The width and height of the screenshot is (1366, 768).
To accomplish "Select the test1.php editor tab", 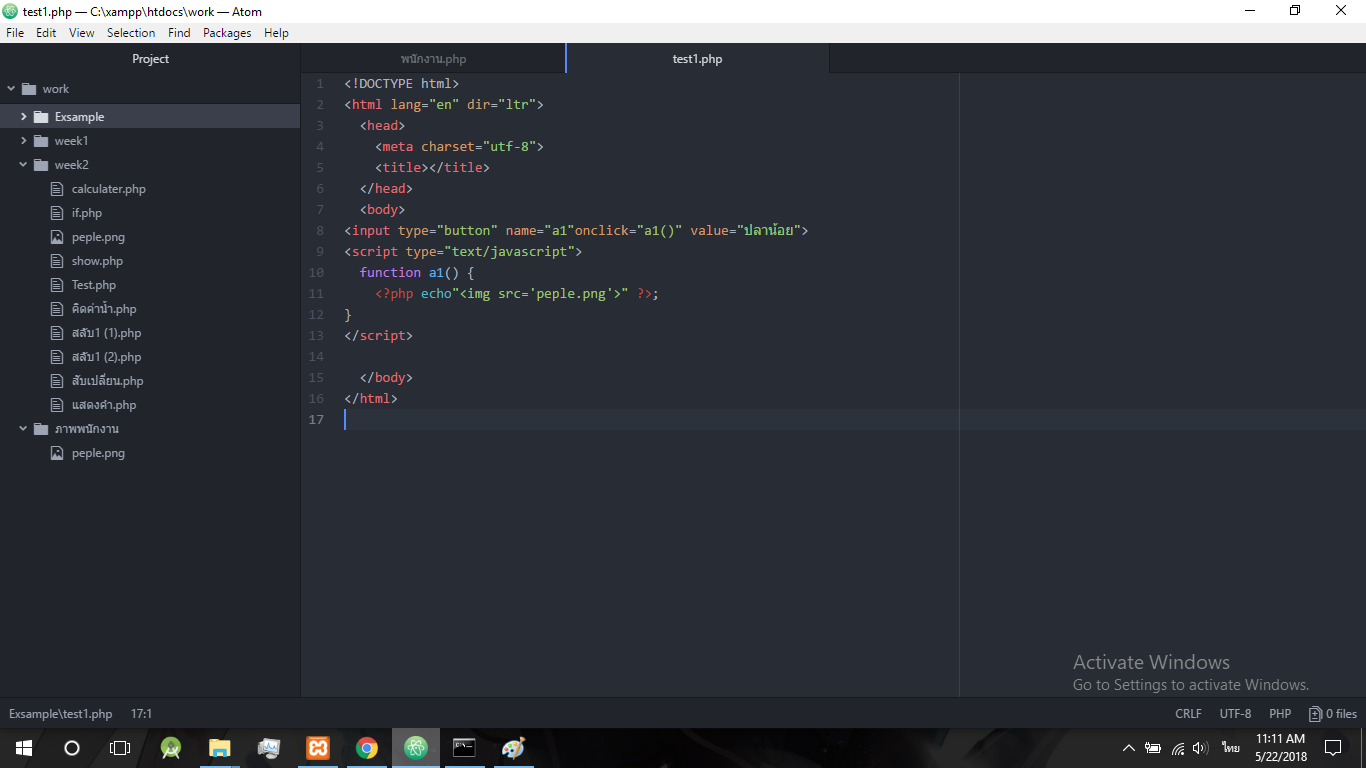I will click(697, 59).
